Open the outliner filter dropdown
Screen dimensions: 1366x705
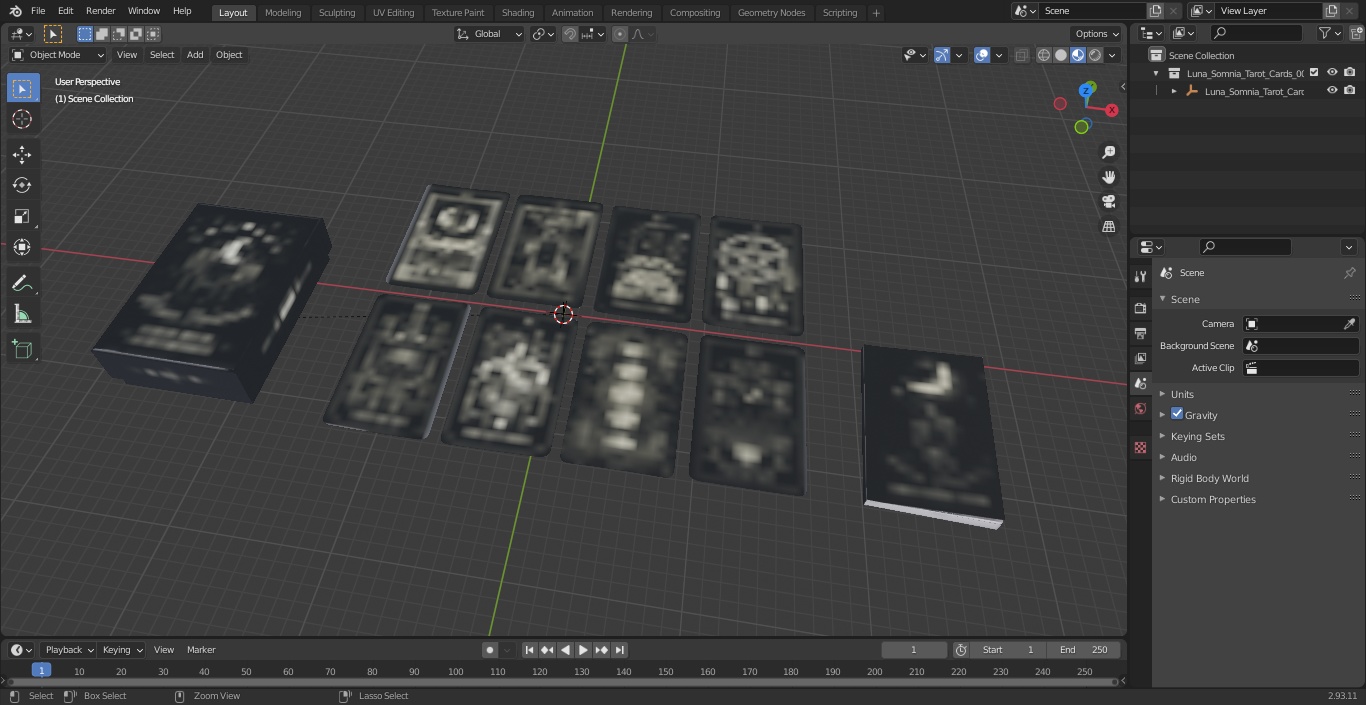[1328, 33]
